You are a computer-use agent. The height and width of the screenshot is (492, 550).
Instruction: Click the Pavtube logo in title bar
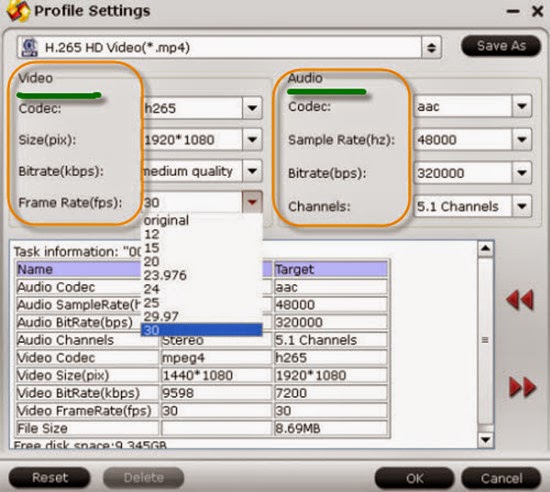[18, 11]
